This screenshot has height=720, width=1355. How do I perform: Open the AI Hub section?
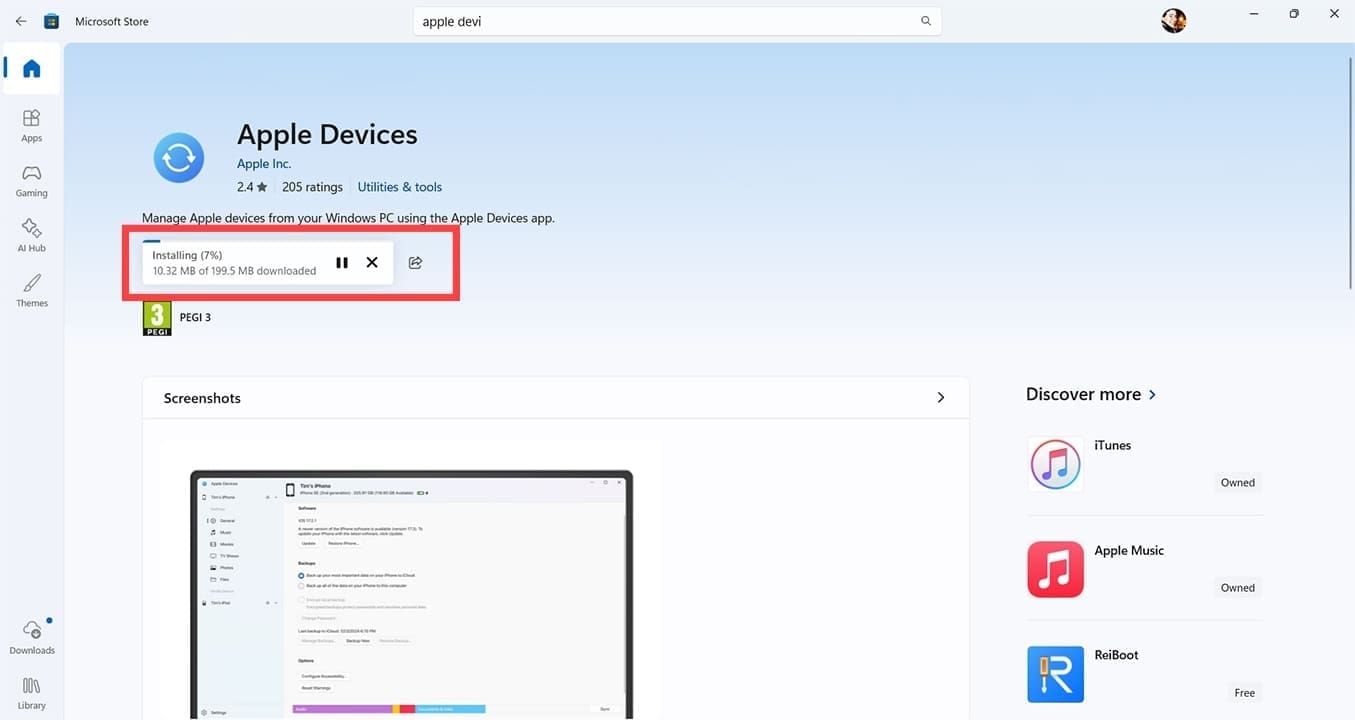[x=32, y=236]
